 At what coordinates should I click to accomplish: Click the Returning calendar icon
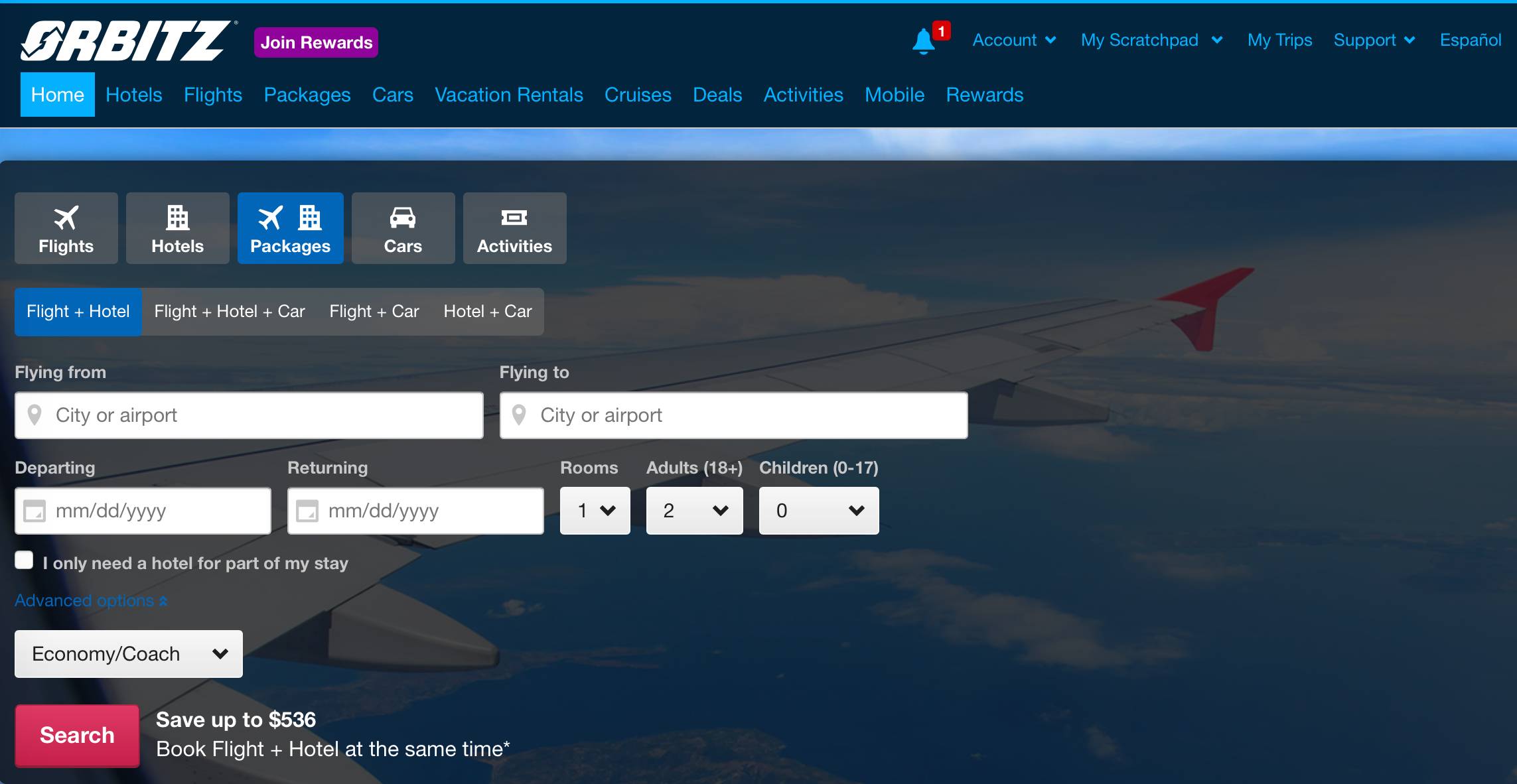coord(307,511)
